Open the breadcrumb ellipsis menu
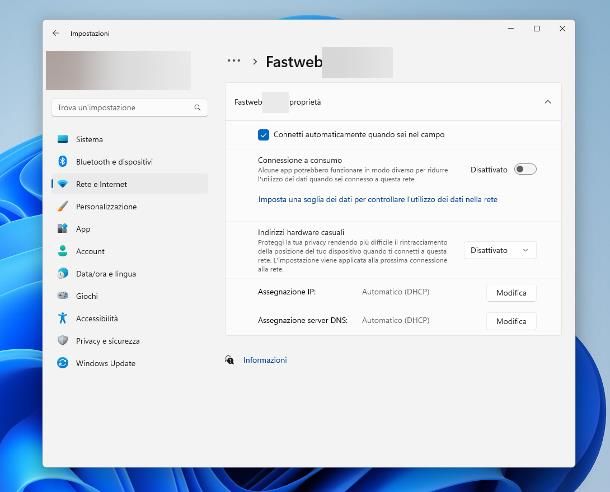This screenshot has width=610, height=492. [x=234, y=60]
